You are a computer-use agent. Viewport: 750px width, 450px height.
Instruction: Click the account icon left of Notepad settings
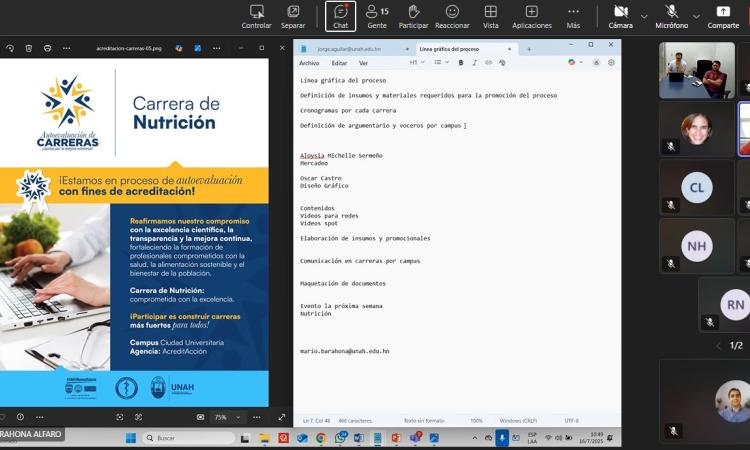click(x=596, y=63)
